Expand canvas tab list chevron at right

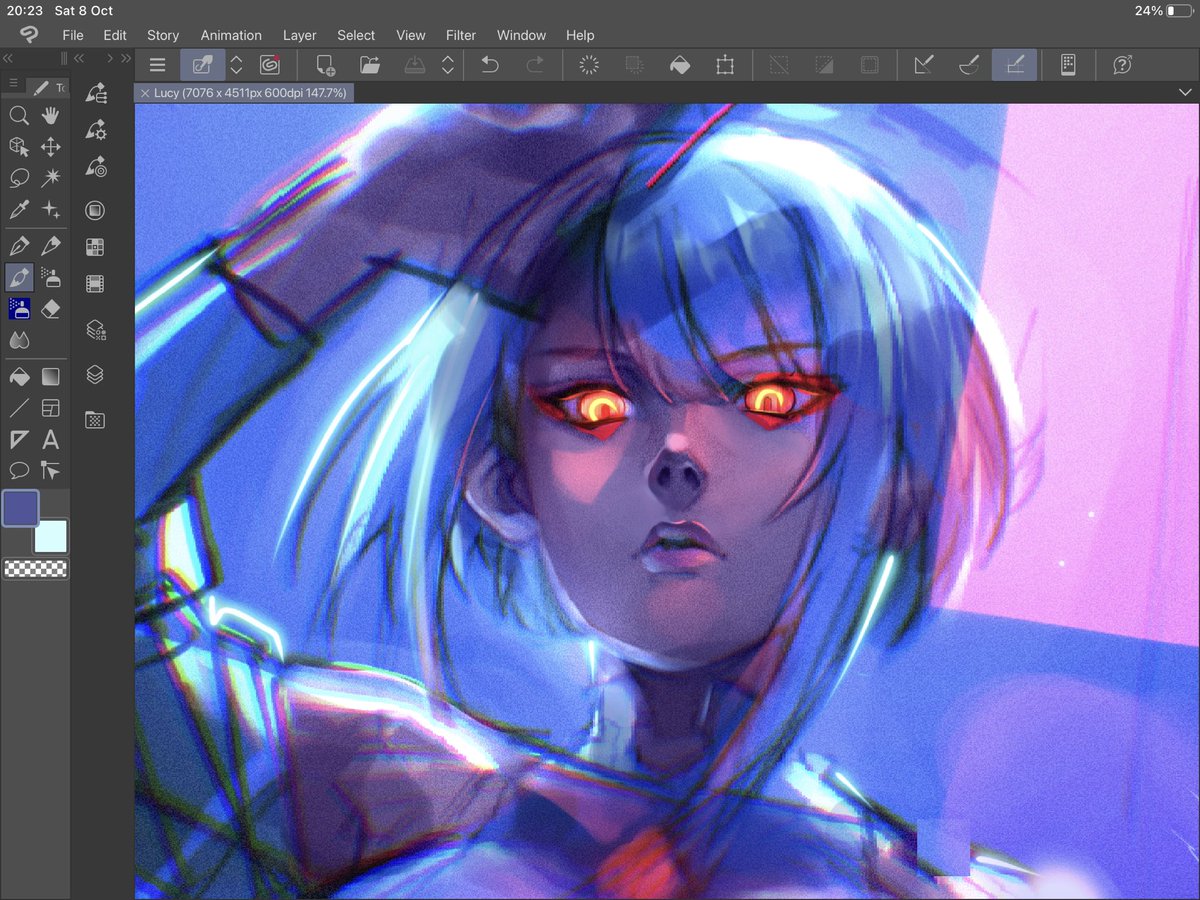pos(1186,92)
